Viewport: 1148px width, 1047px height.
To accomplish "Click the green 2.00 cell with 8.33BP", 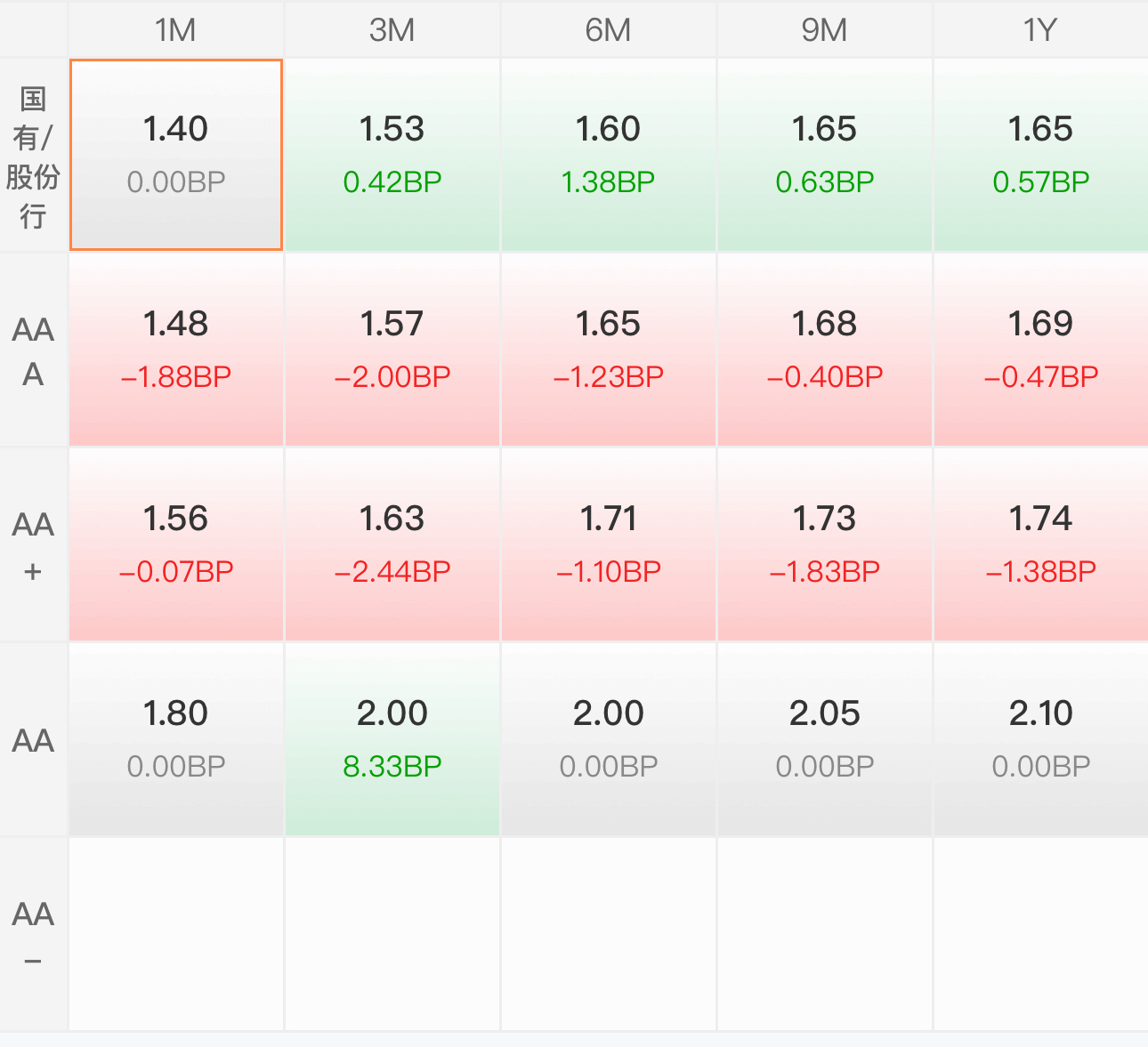I will [392, 738].
